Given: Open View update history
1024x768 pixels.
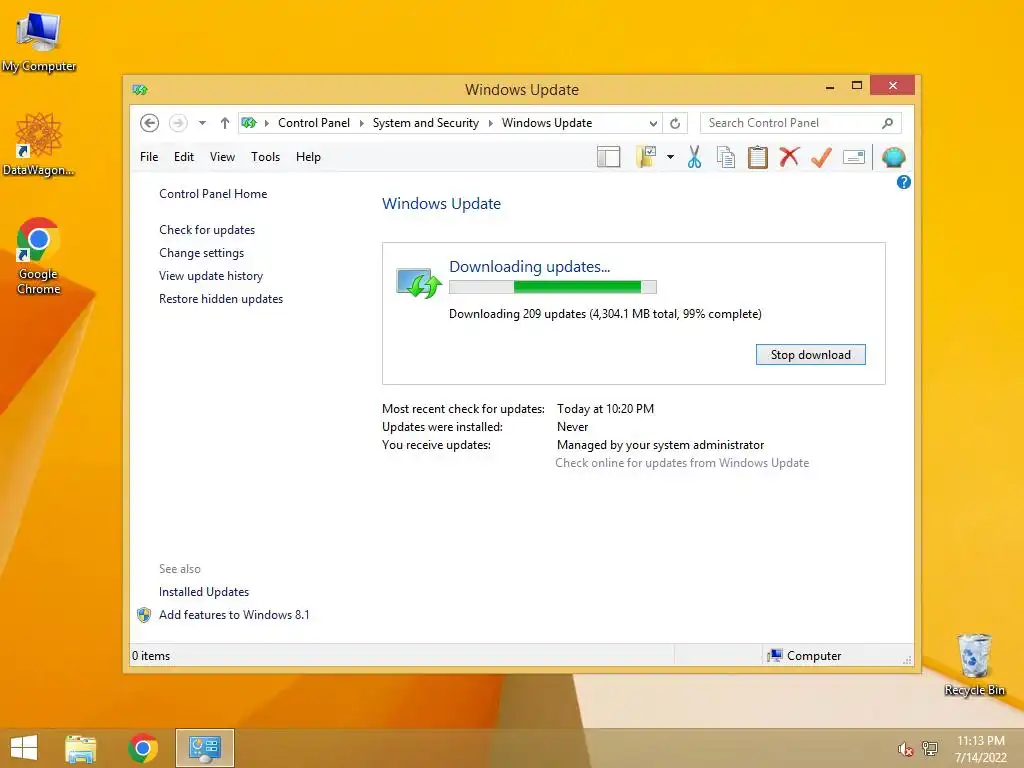Looking at the screenshot, I should click(x=211, y=276).
